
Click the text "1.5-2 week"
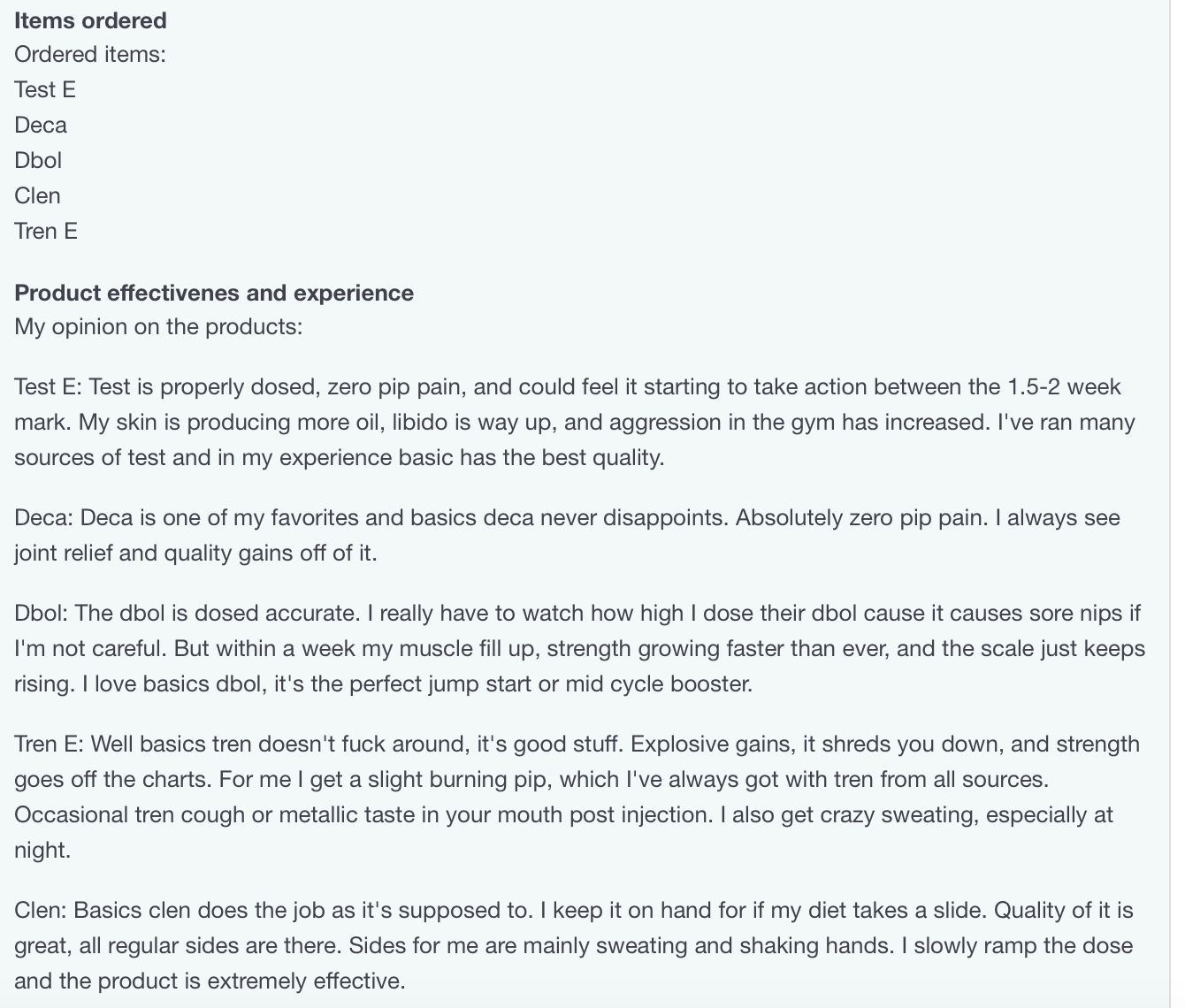[x=1064, y=387]
